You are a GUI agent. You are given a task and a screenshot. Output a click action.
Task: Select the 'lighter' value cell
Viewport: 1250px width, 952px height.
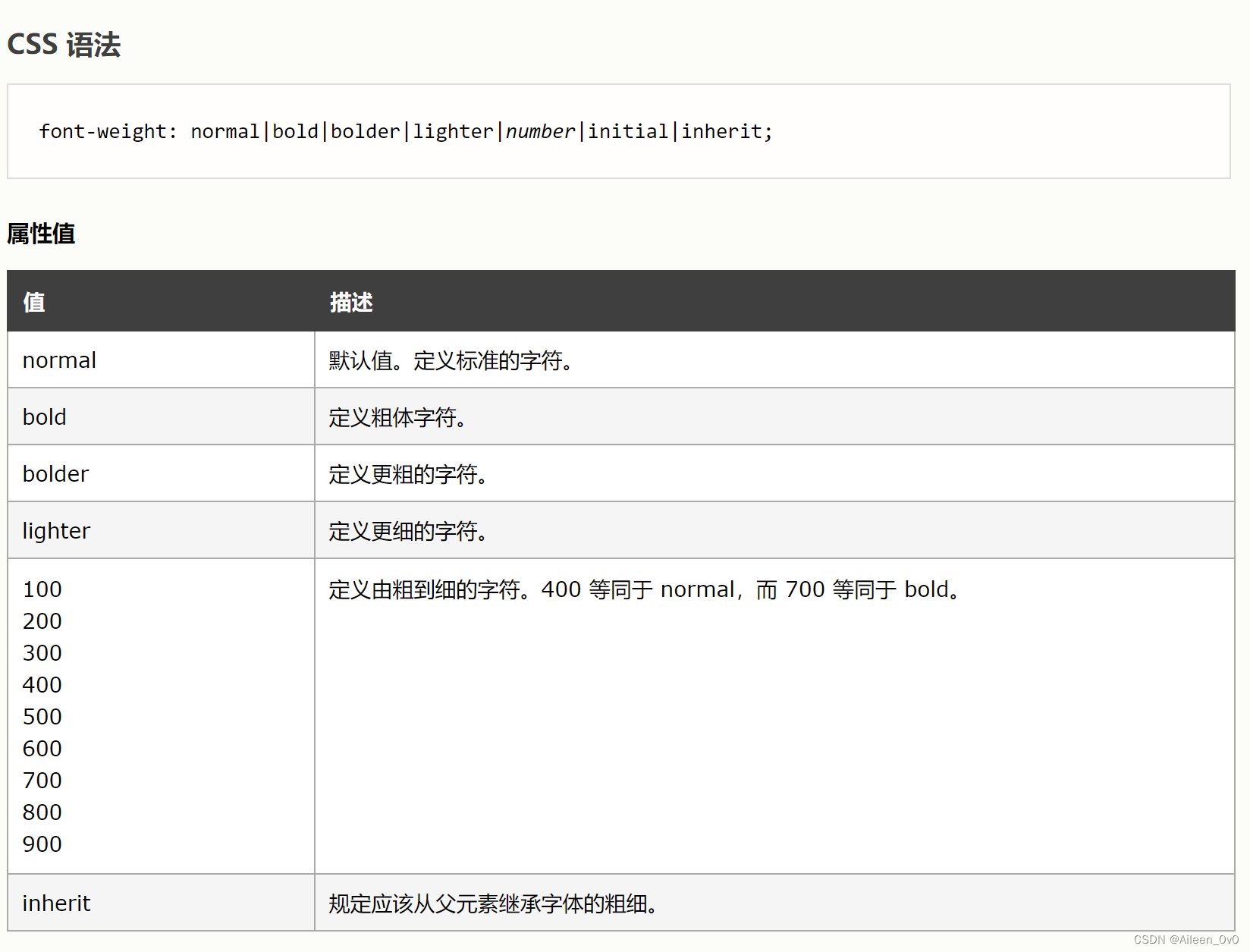click(161, 530)
